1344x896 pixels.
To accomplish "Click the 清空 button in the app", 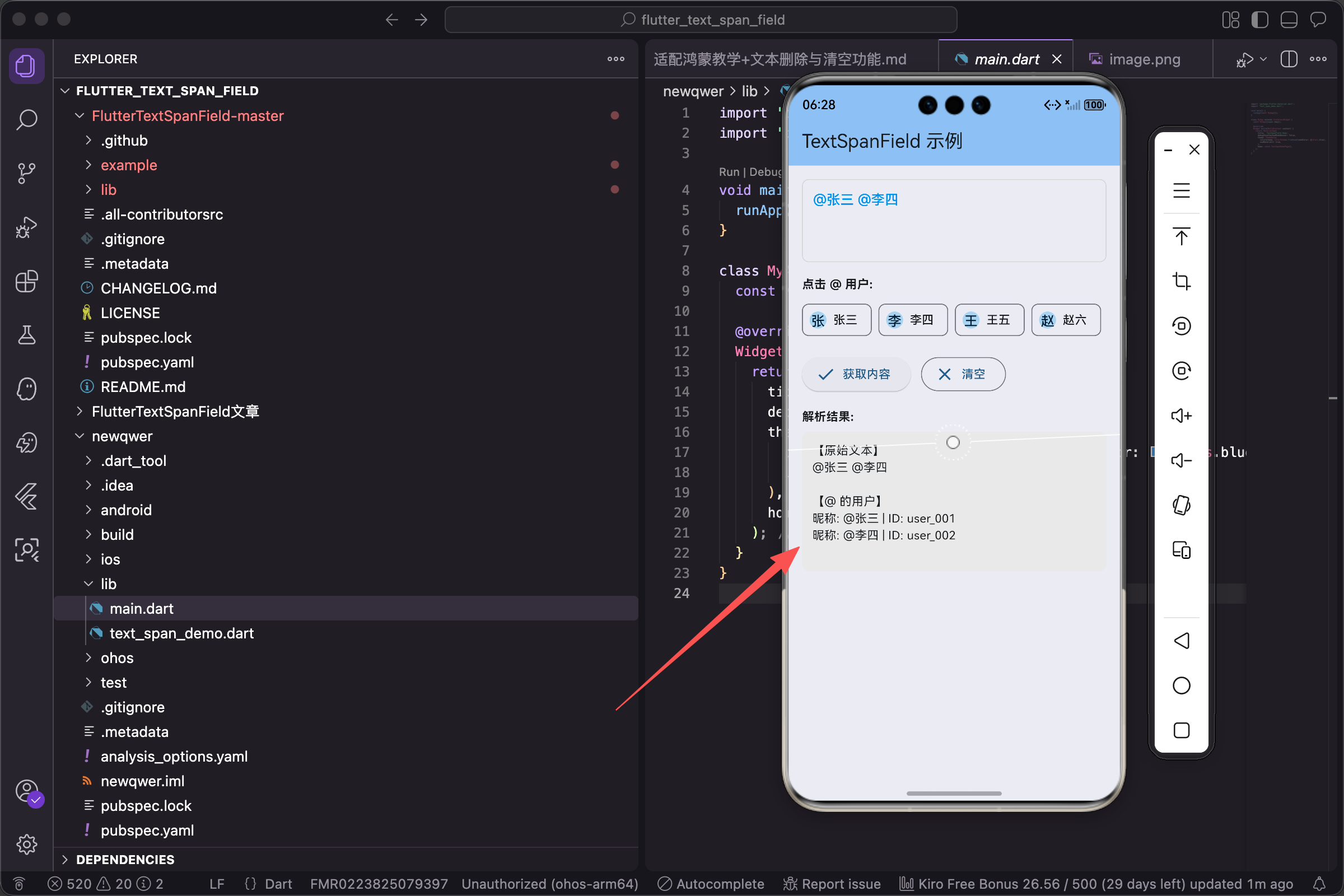I will pyautogui.click(x=963, y=374).
